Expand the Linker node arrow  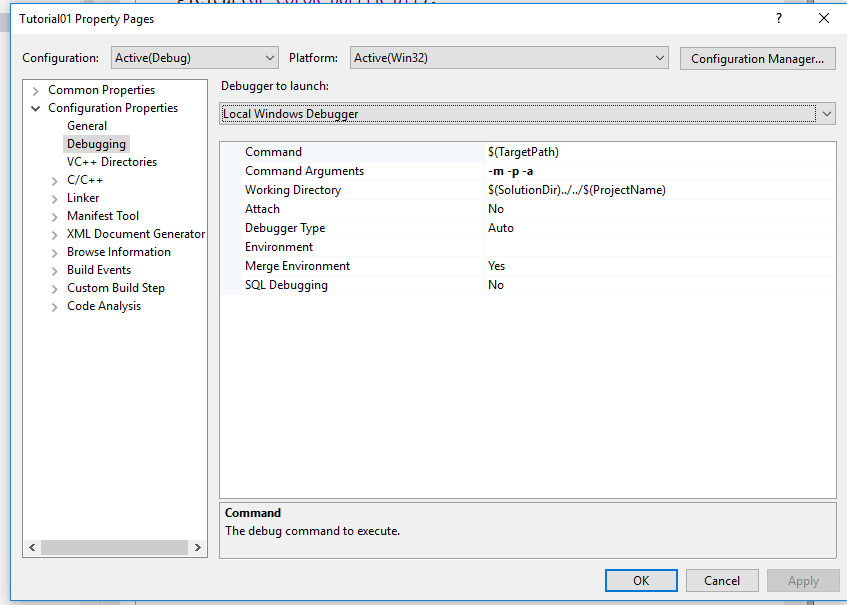coord(55,199)
